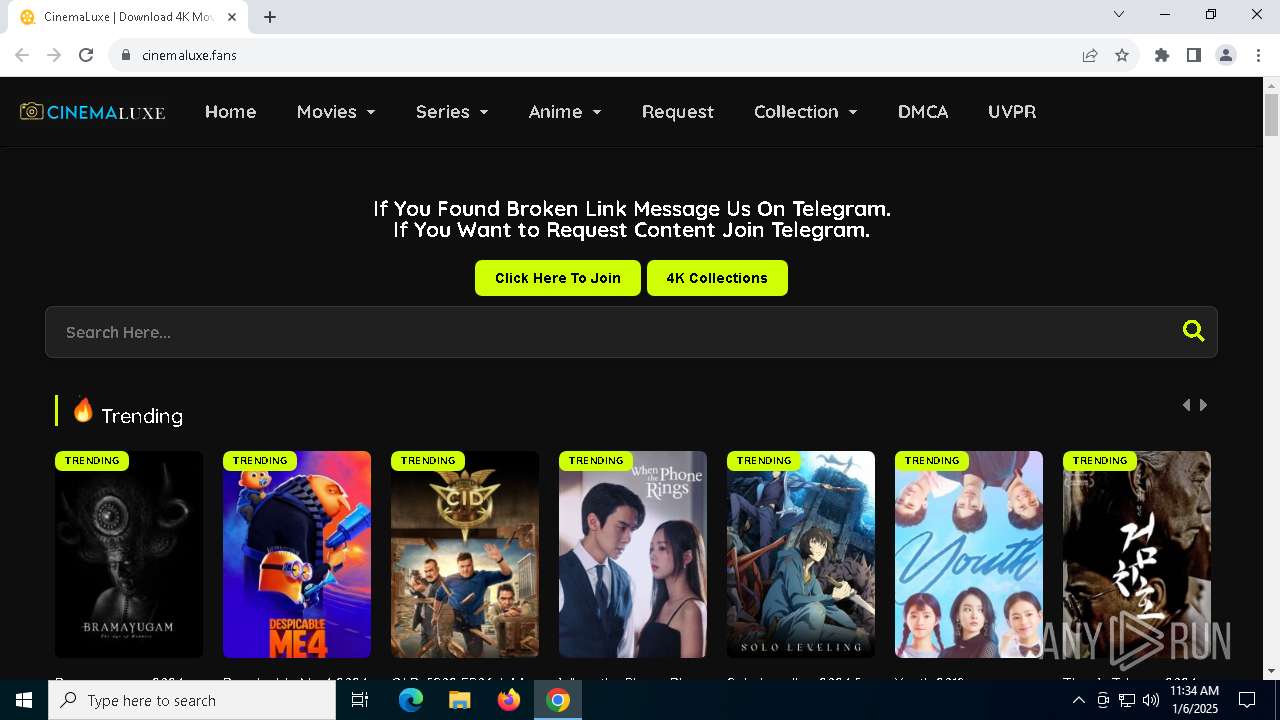Viewport: 1280px width, 720px height.
Task: Open Bramayugam poster
Action: click(129, 554)
